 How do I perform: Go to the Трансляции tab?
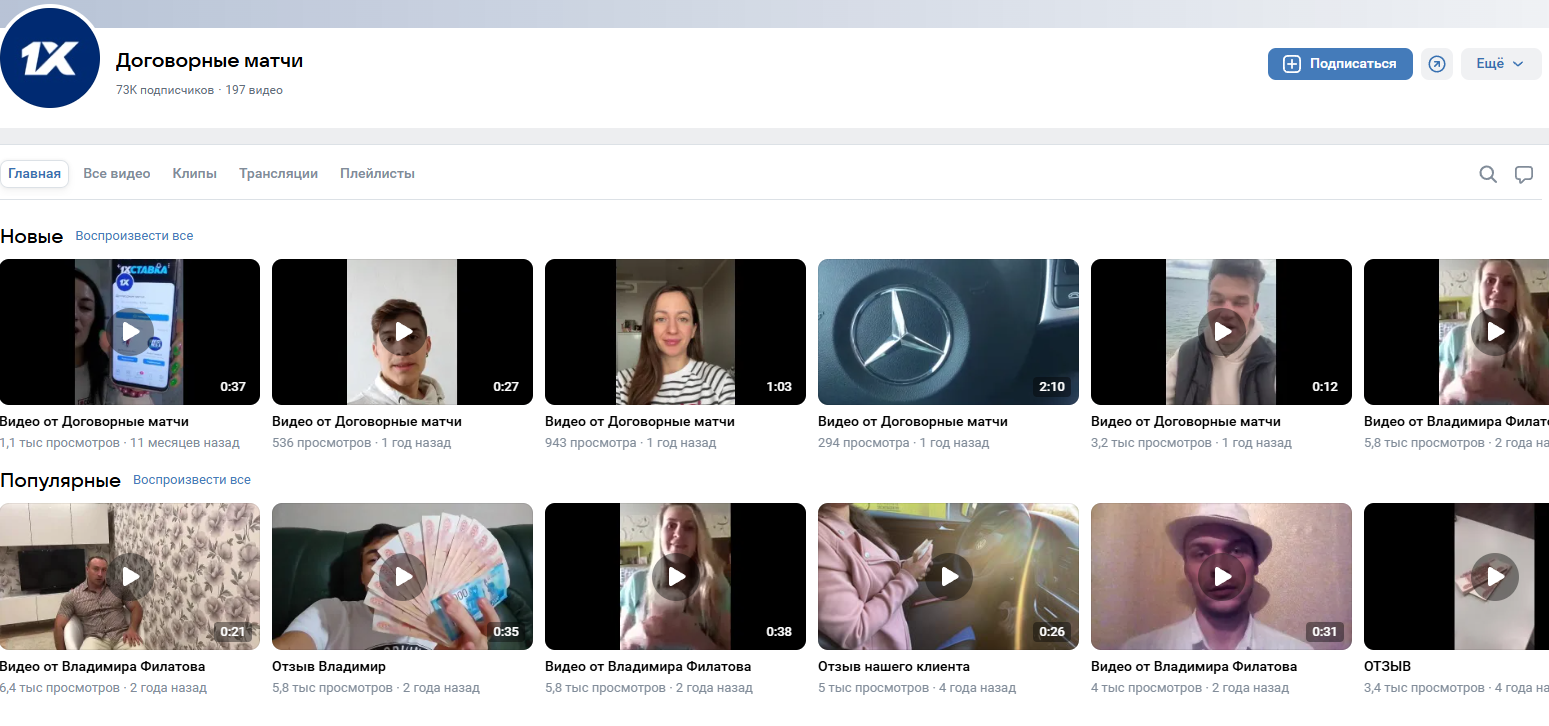(278, 174)
